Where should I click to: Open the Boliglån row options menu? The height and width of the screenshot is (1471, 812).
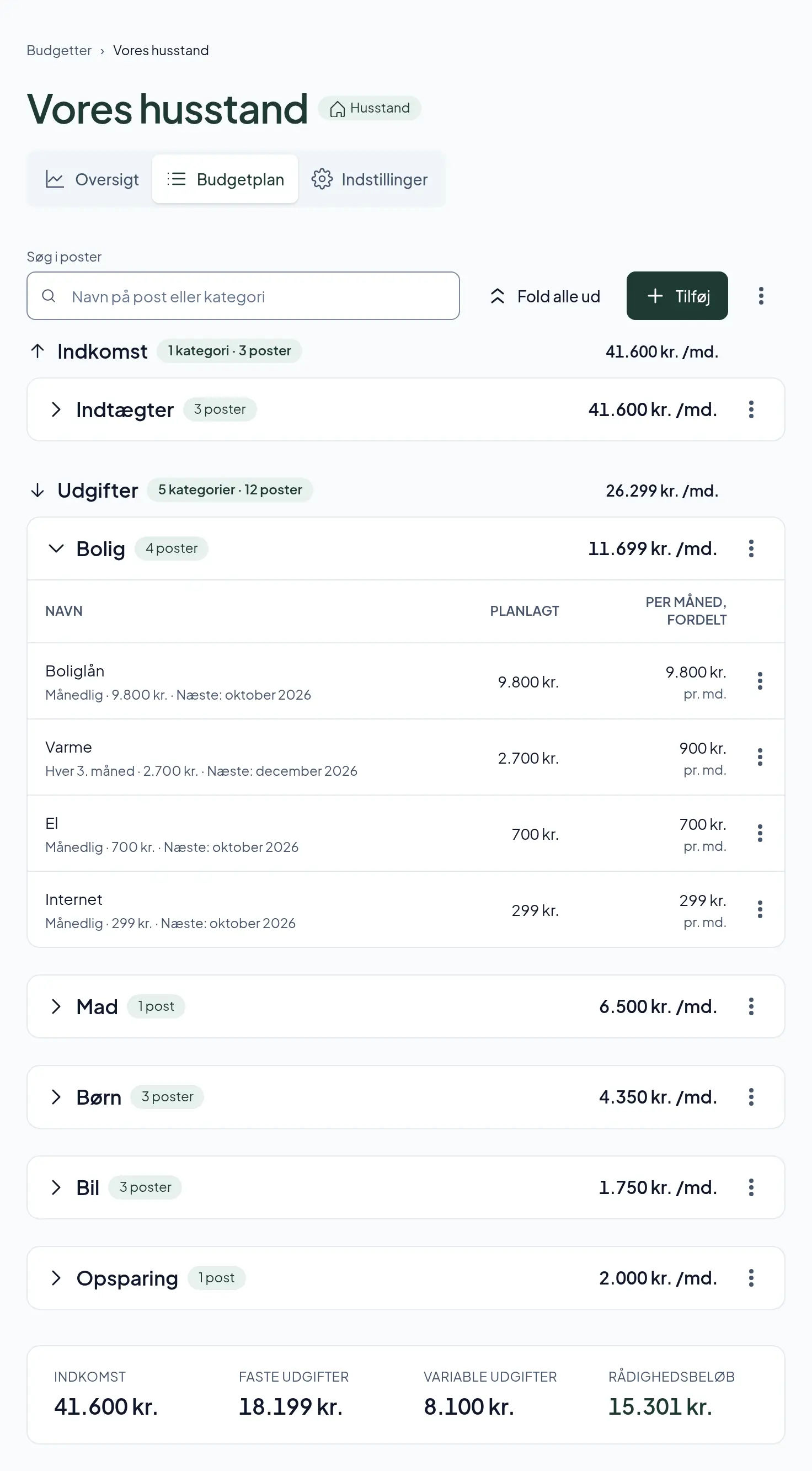pyautogui.click(x=760, y=681)
